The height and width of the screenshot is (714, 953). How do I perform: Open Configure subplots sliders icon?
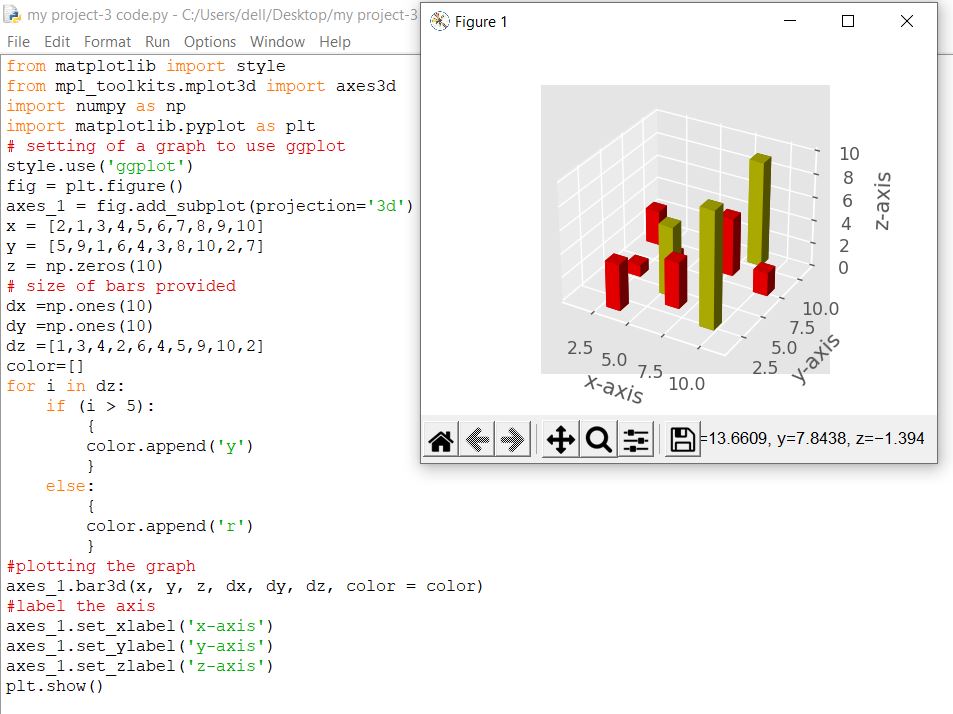coord(636,440)
